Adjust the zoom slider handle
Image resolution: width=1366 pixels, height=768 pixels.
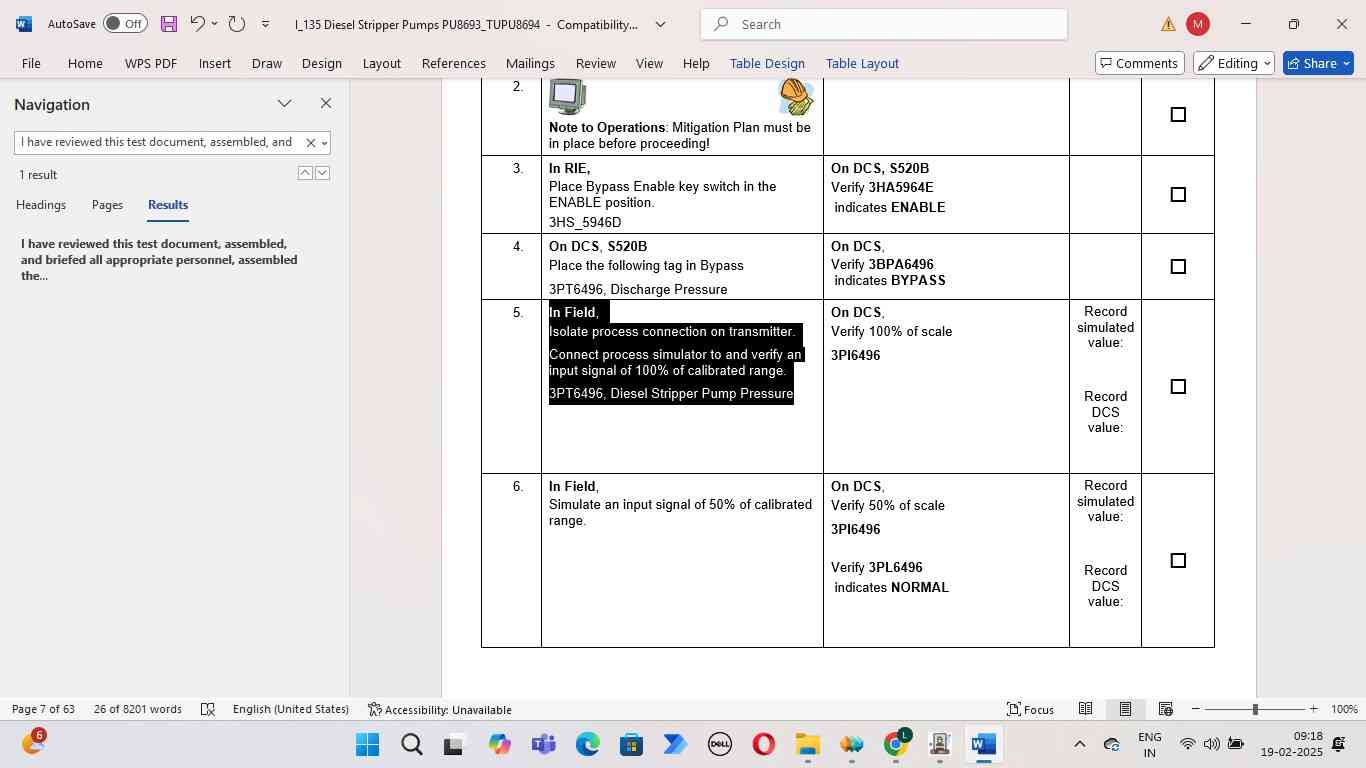[x=1255, y=709]
